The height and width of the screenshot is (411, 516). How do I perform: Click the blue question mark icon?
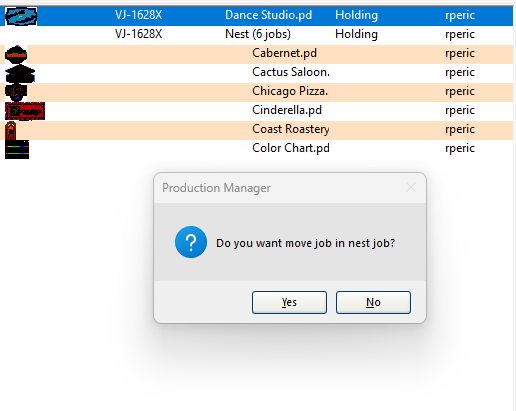[191, 242]
